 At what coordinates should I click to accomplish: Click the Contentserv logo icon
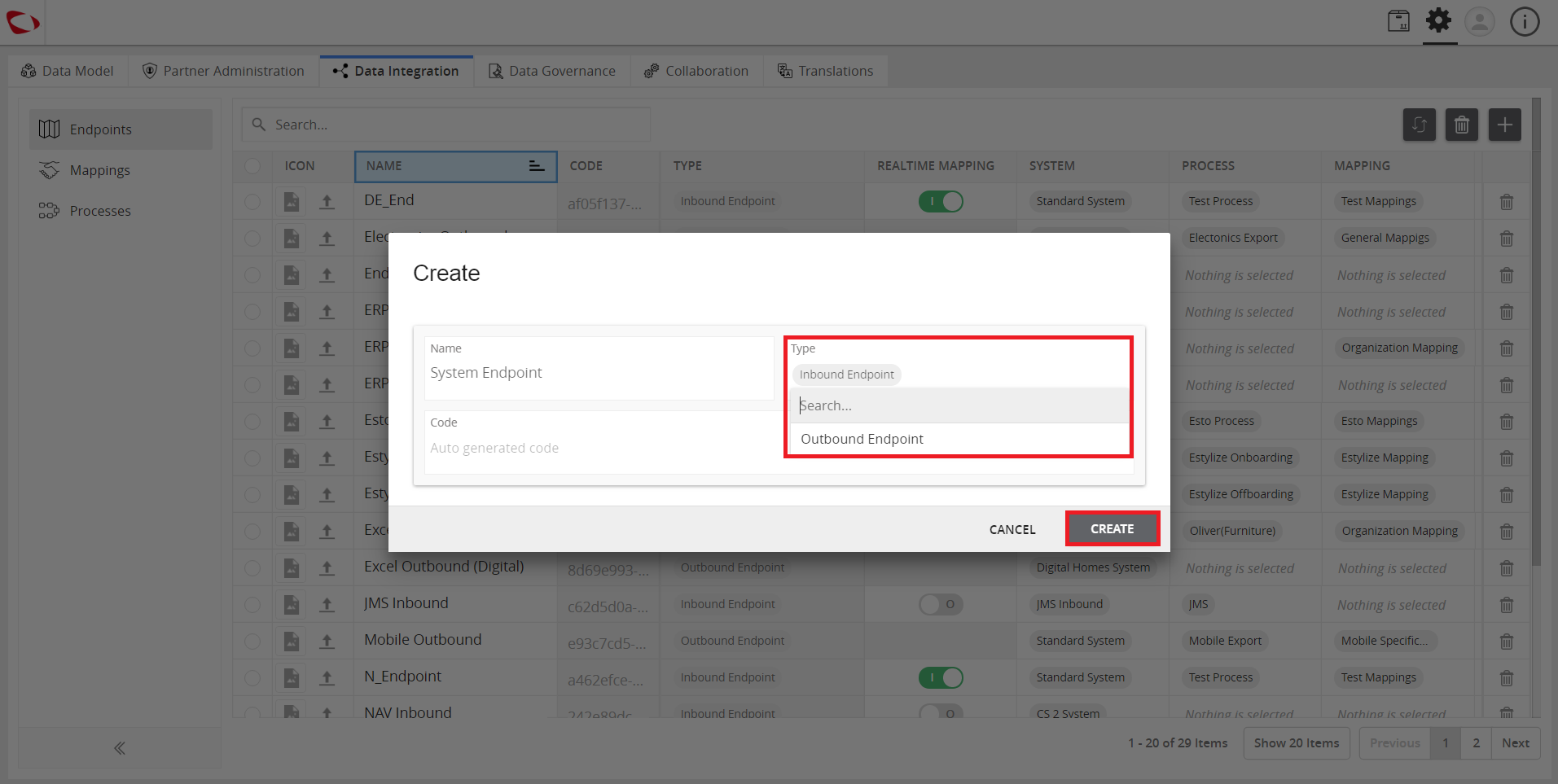(23, 22)
